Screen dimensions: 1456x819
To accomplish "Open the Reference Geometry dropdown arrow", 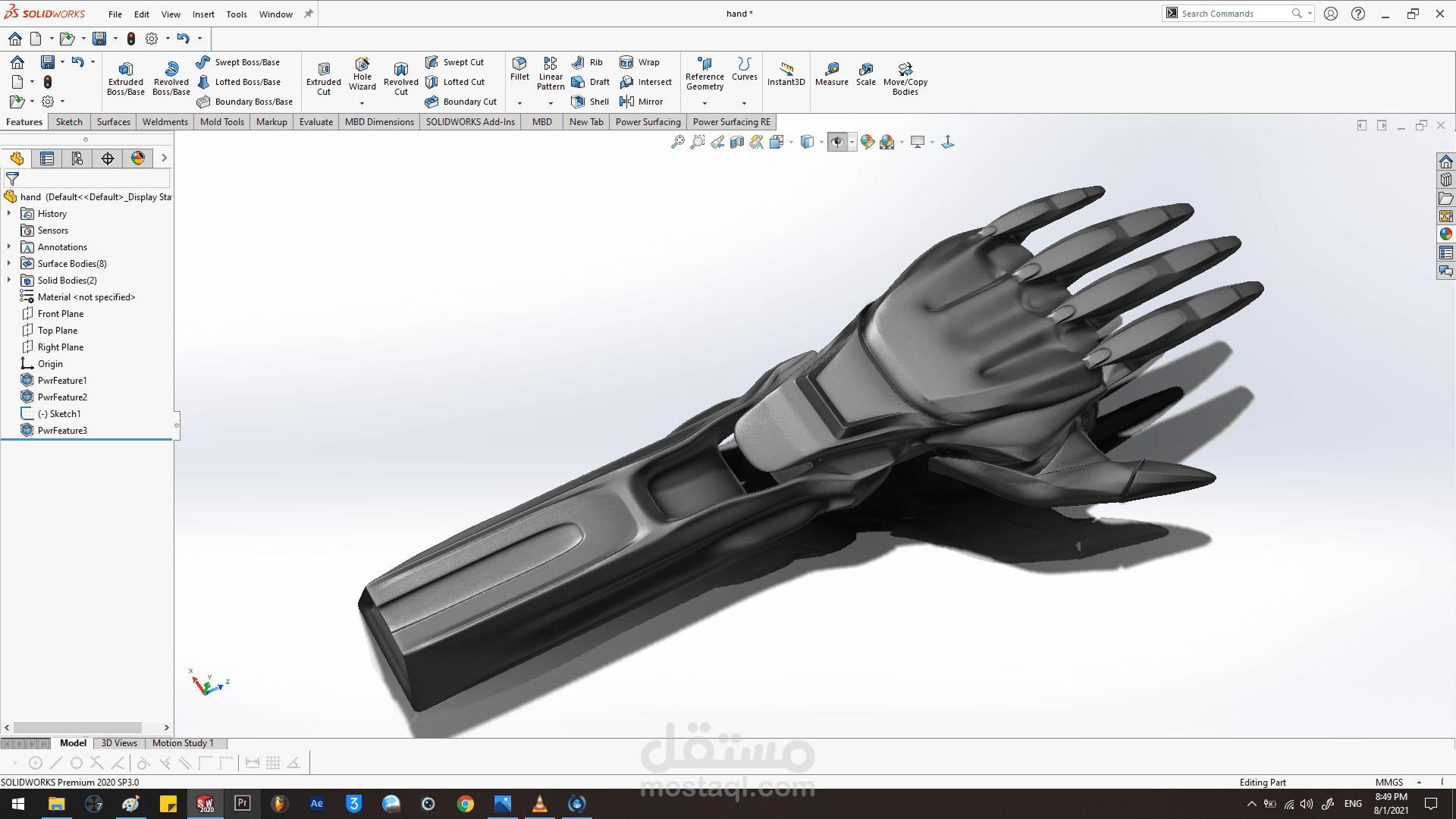I will point(704,103).
